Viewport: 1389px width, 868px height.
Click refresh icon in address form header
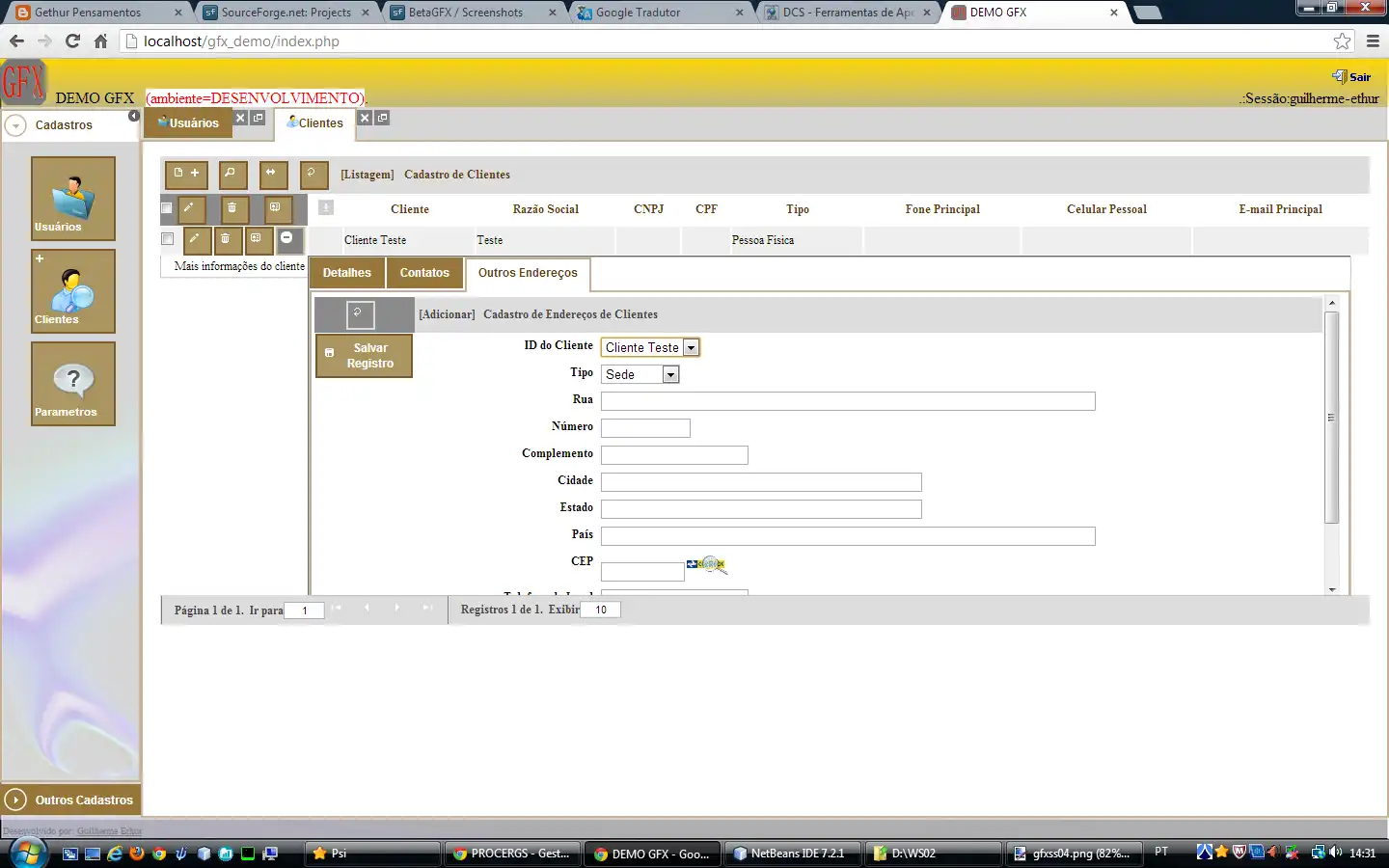pos(360,314)
